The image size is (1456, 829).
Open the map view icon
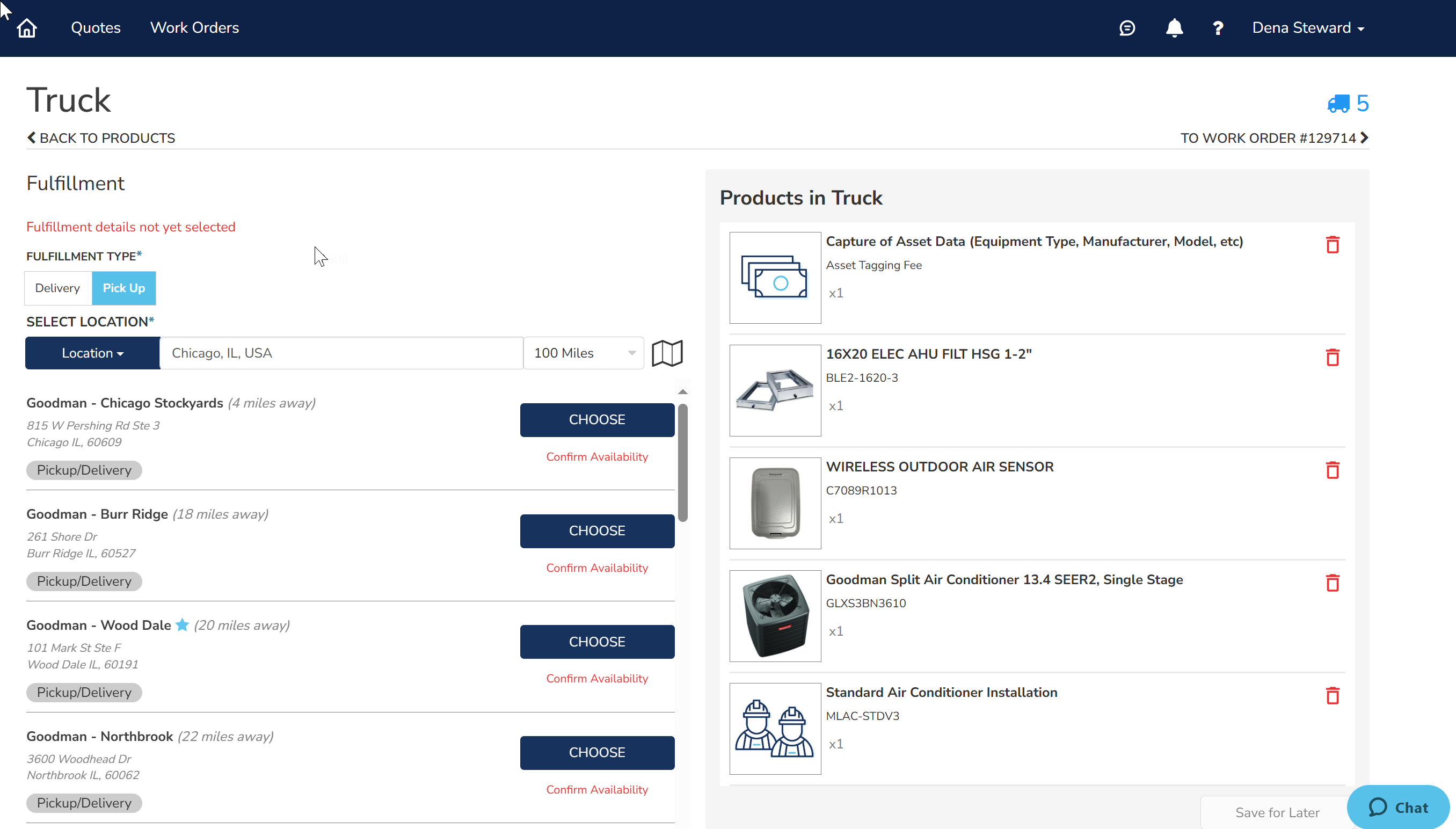tap(666, 353)
